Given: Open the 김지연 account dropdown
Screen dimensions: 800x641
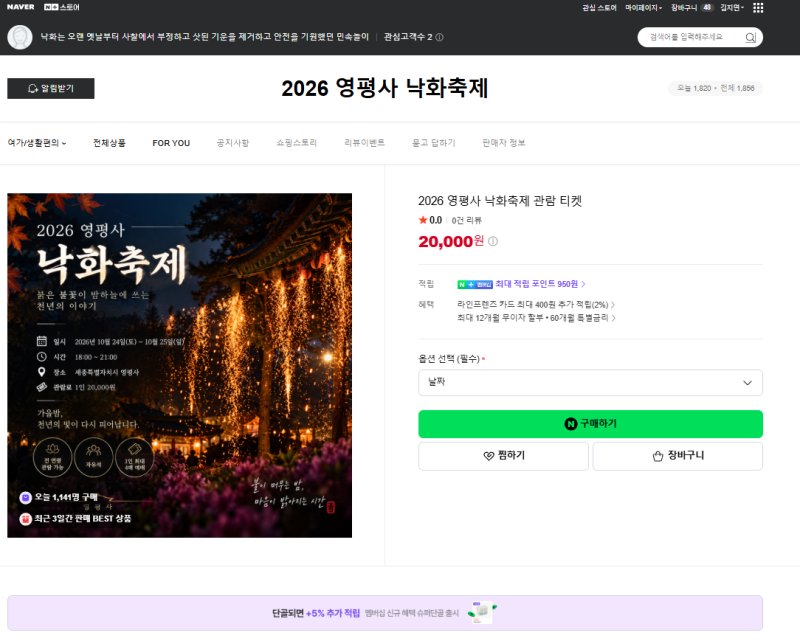Looking at the screenshot, I should tap(732, 8).
